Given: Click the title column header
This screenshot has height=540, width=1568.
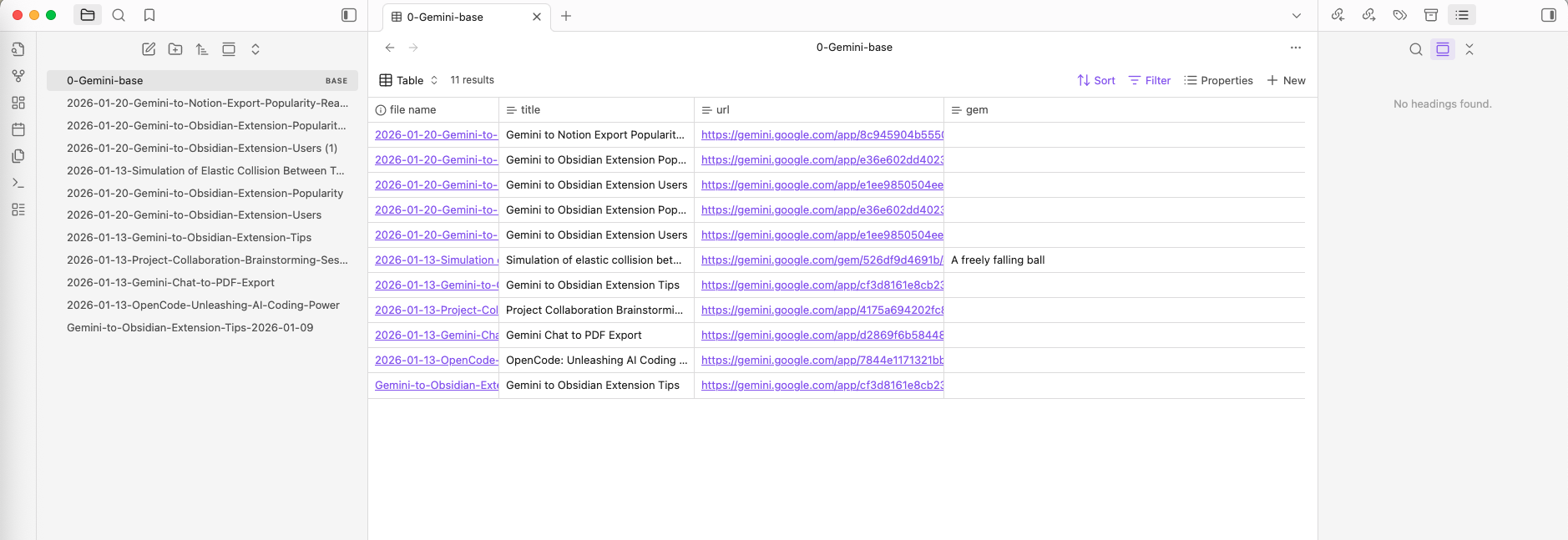Looking at the screenshot, I should [596, 109].
